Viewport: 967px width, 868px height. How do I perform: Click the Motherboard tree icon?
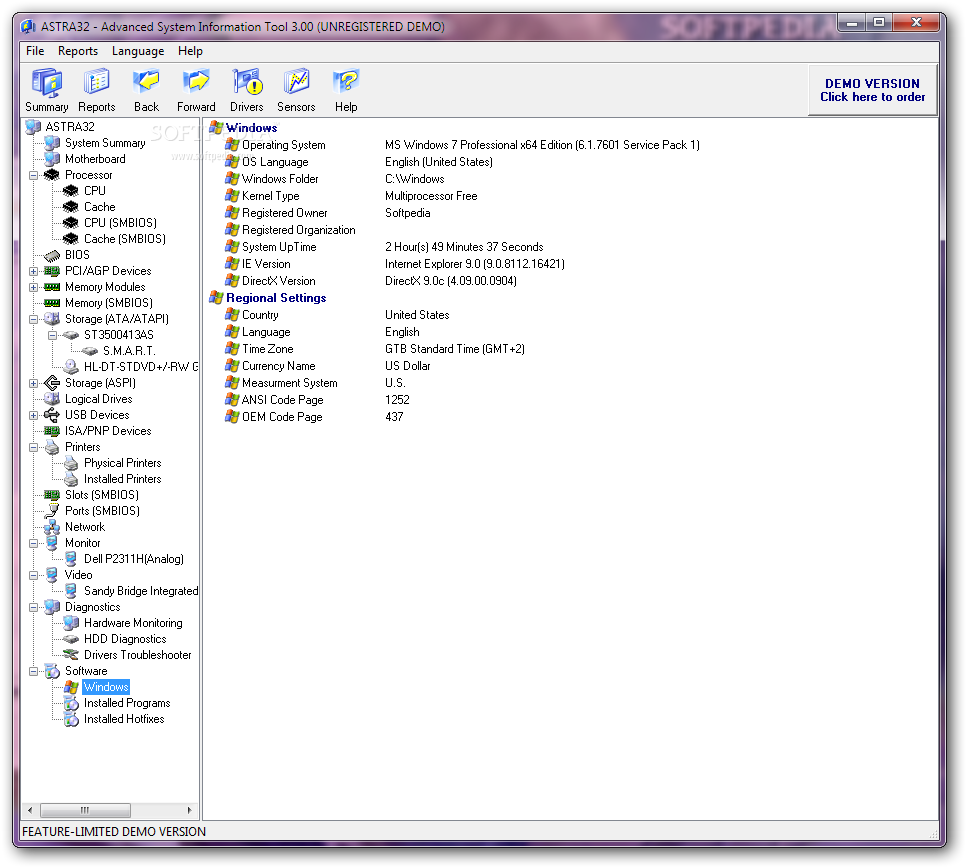pos(52,159)
